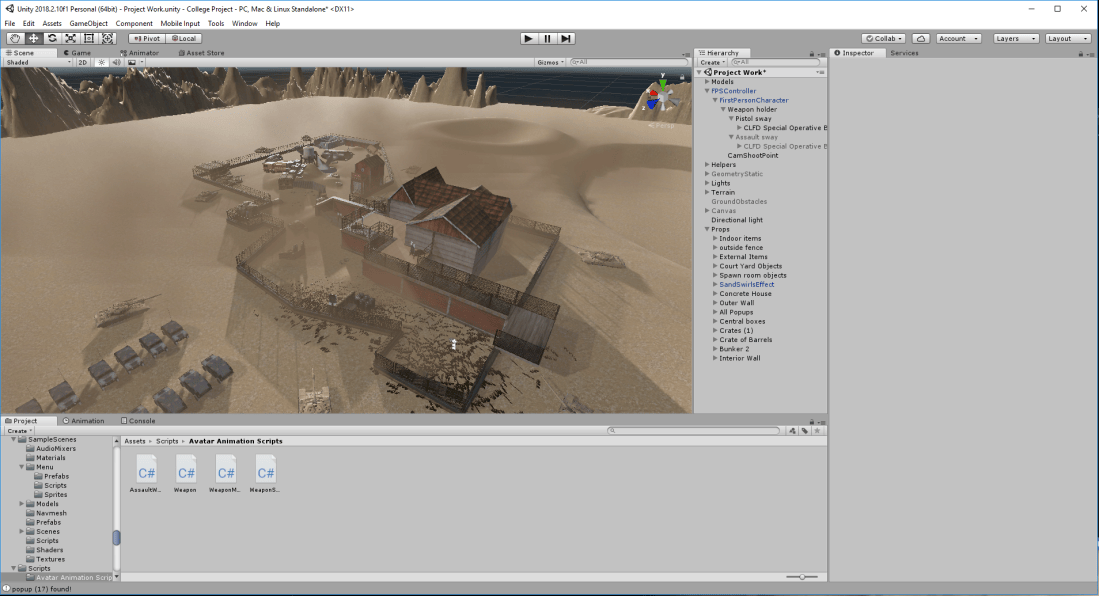This screenshot has height=596, width=1099.
Task: Open the cloud Services button
Action: click(921, 39)
